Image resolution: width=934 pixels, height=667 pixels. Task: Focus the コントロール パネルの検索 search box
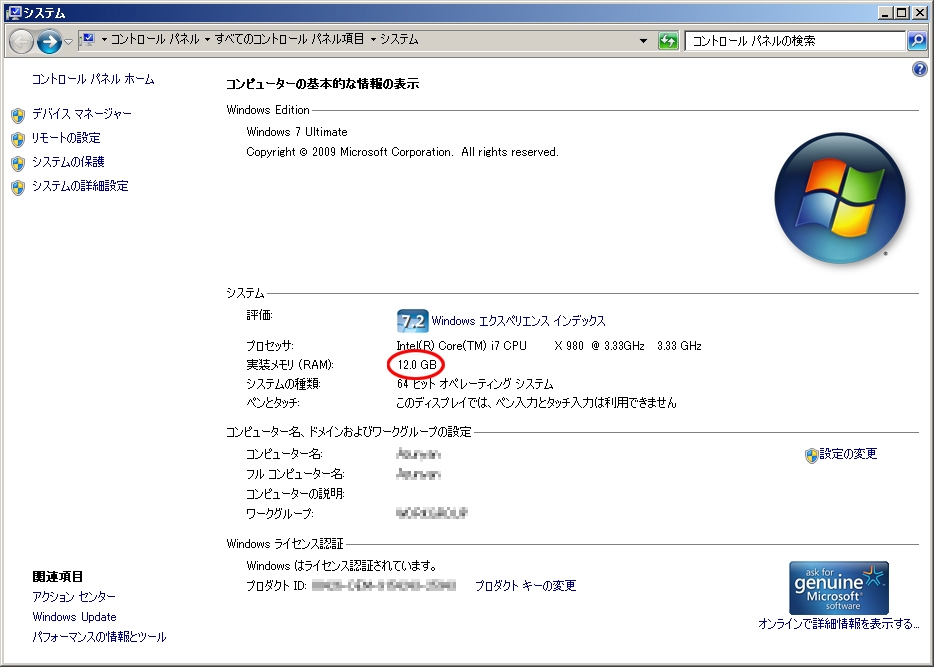pos(795,40)
